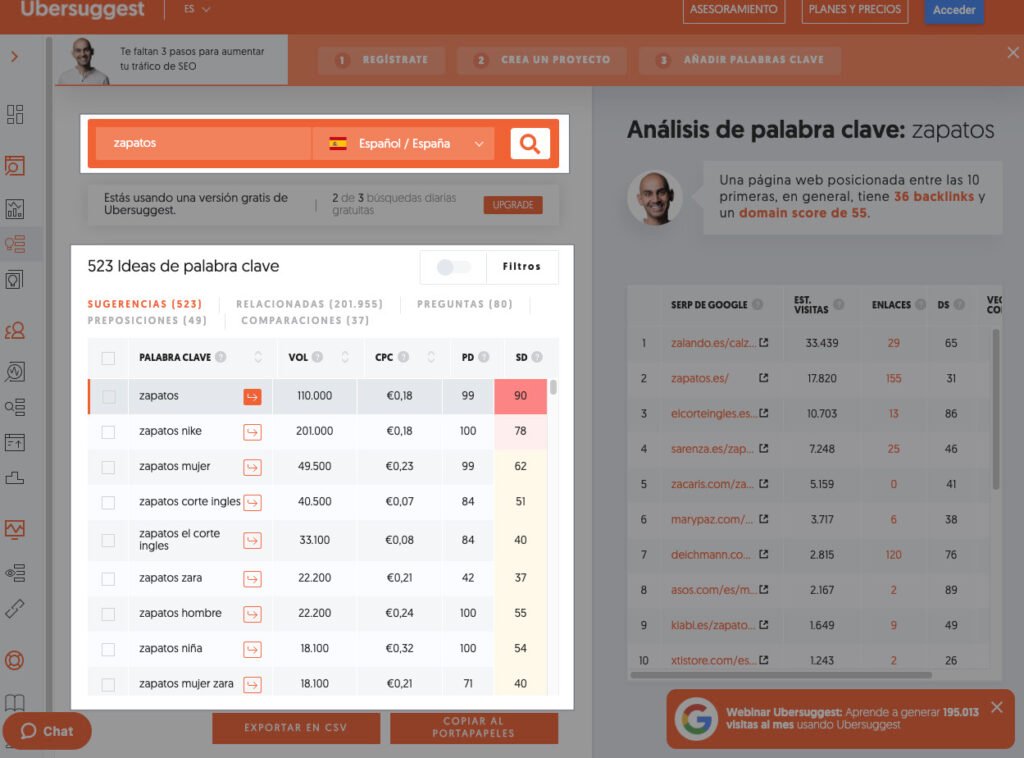Click the Acceder login button

[x=953, y=10]
